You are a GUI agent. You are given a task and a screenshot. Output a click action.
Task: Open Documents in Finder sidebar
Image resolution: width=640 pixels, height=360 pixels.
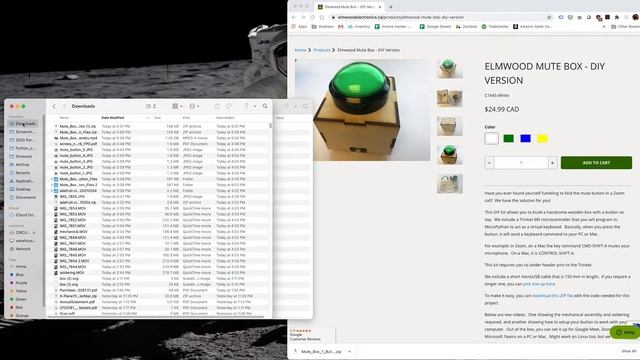click(x=23, y=197)
